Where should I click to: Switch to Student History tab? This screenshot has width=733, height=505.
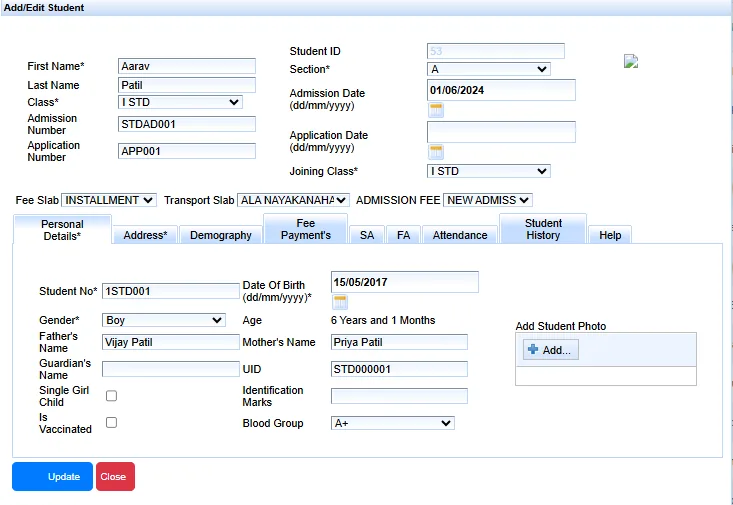[543, 229]
